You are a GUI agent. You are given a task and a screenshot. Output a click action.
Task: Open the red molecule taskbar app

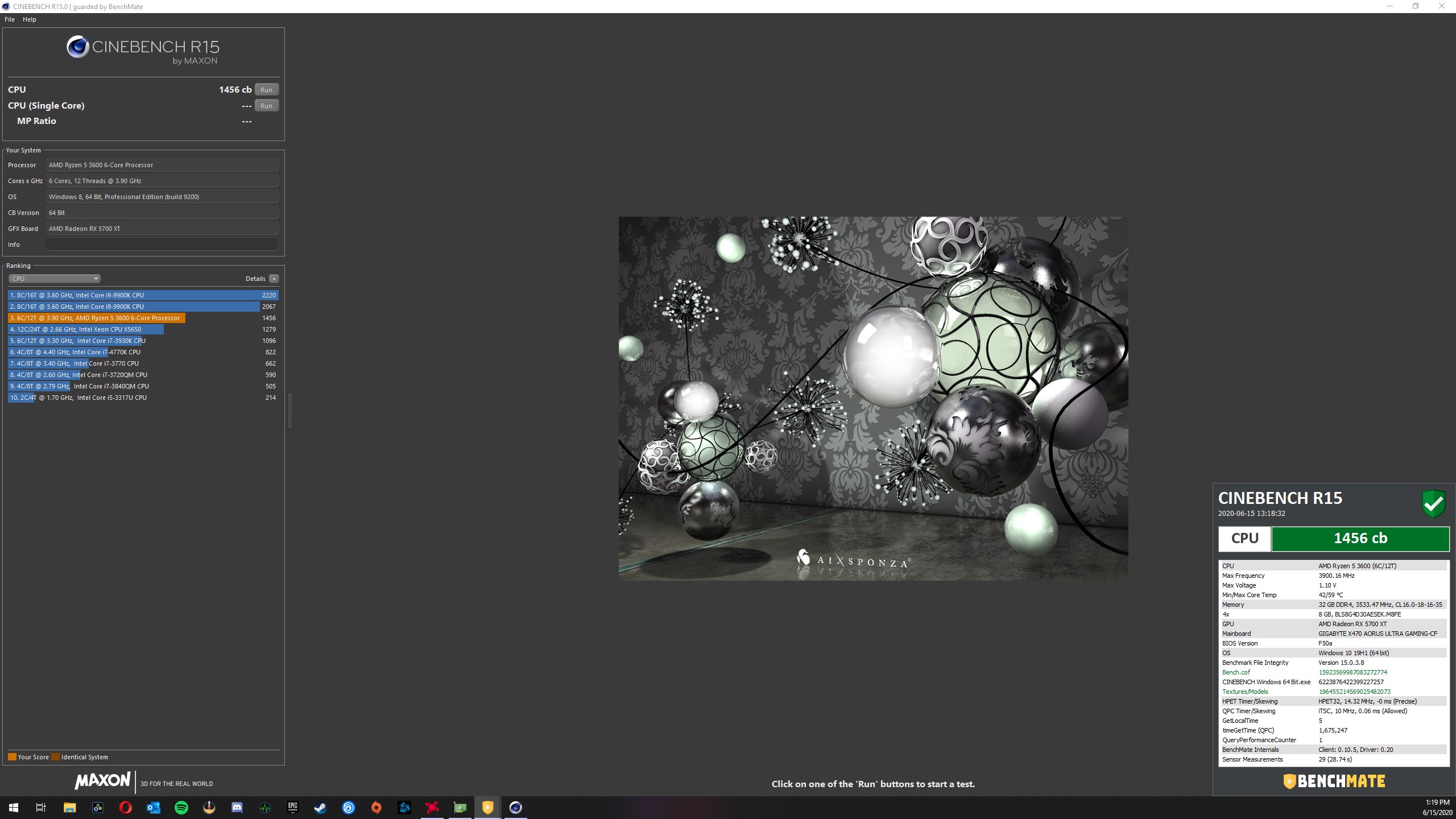coord(432,808)
